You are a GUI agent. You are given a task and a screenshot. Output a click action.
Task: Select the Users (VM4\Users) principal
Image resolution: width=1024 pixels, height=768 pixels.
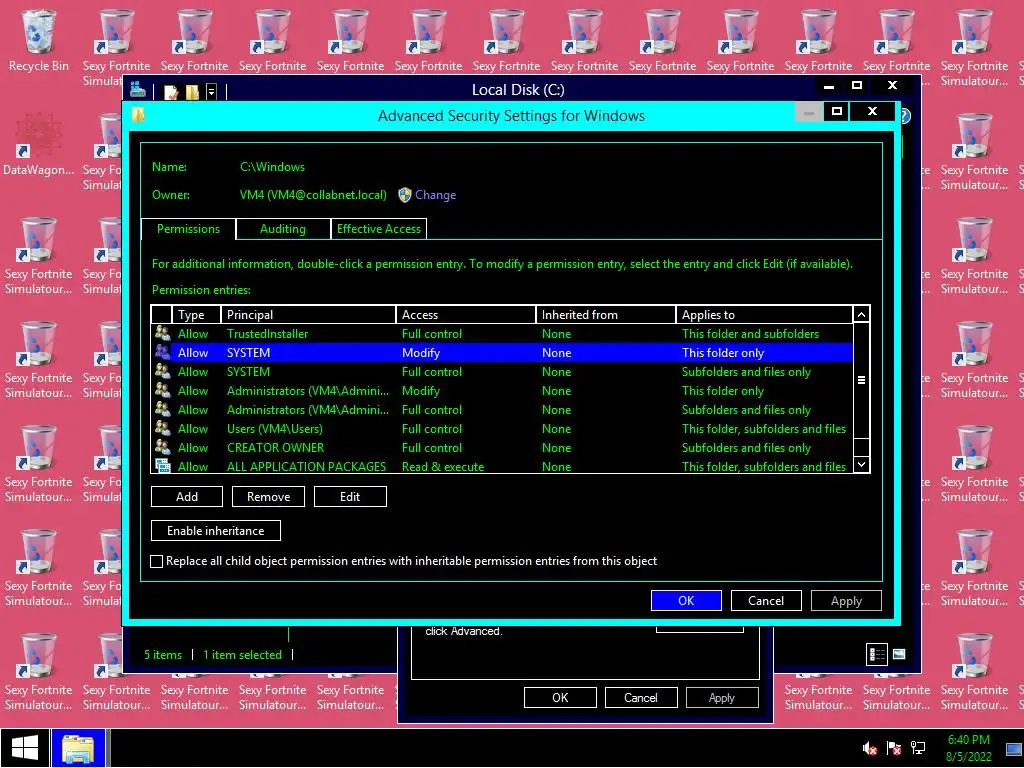click(x=274, y=429)
